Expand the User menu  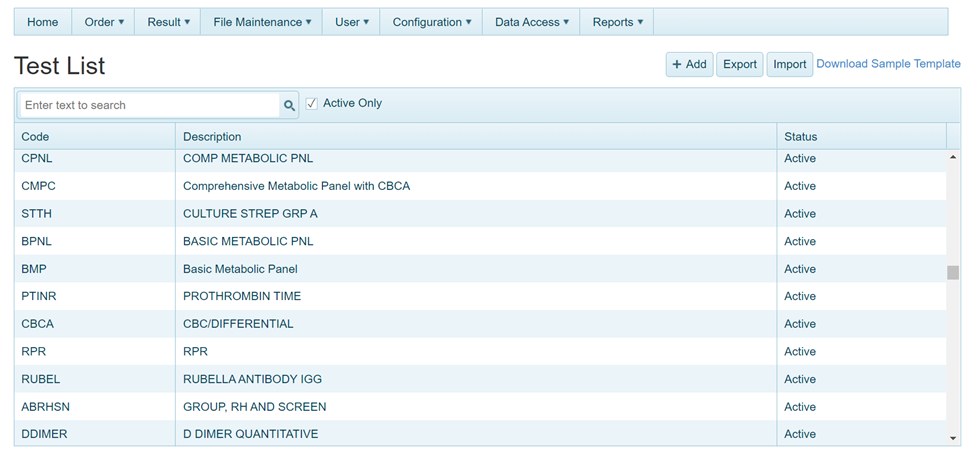coord(352,22)
